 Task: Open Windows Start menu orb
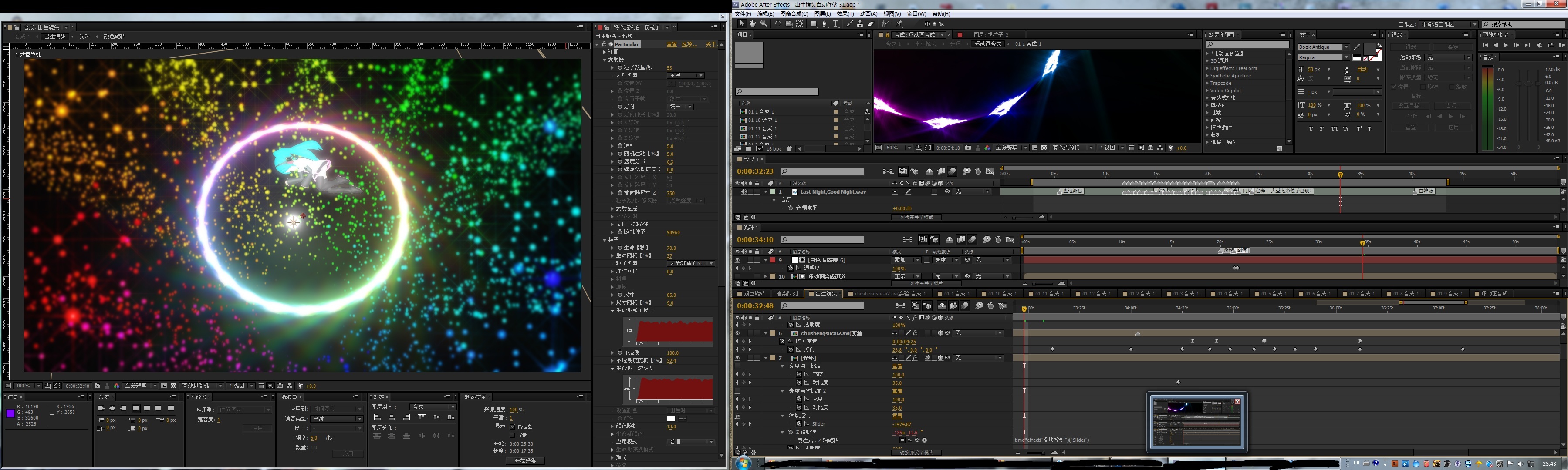pyautogui.click(x=743, y=463)
